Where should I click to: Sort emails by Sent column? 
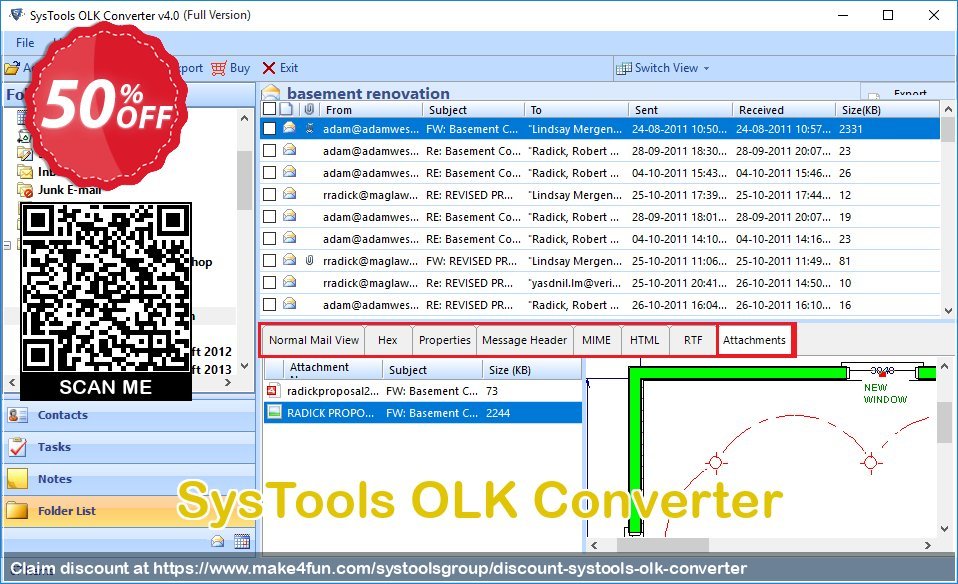[681, 110]
